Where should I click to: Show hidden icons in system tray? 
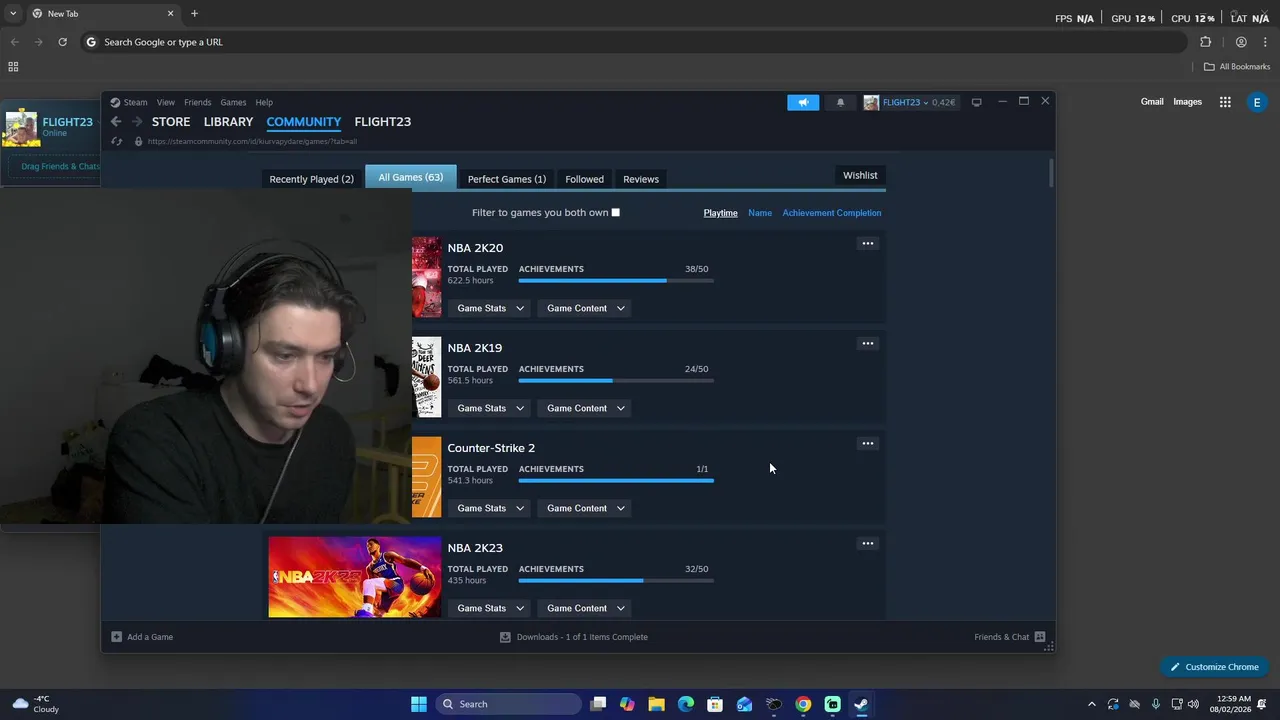[x=1091, y=704]
